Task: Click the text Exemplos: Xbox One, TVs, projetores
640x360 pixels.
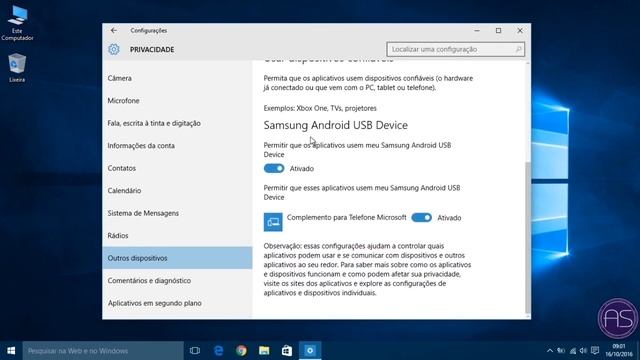Action: click(x=320, y=108)
